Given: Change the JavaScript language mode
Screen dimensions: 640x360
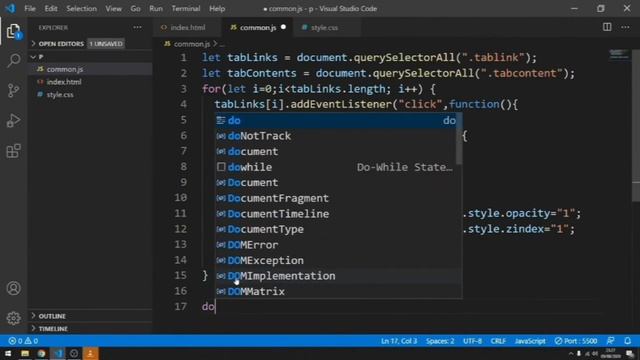Looking at the screenshot, I should point(530,341).
